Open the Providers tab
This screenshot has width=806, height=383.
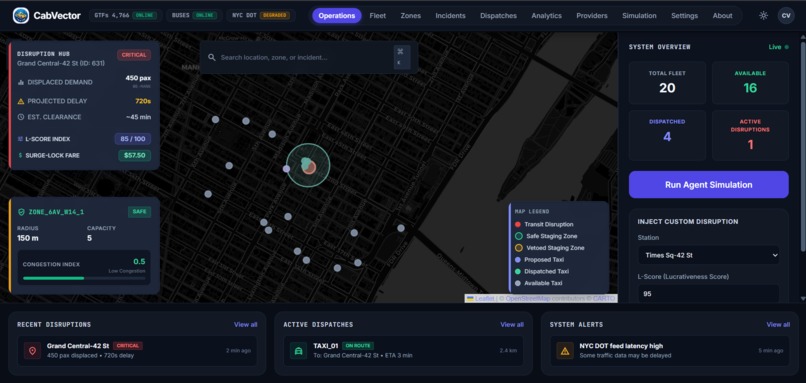point(592,15)
